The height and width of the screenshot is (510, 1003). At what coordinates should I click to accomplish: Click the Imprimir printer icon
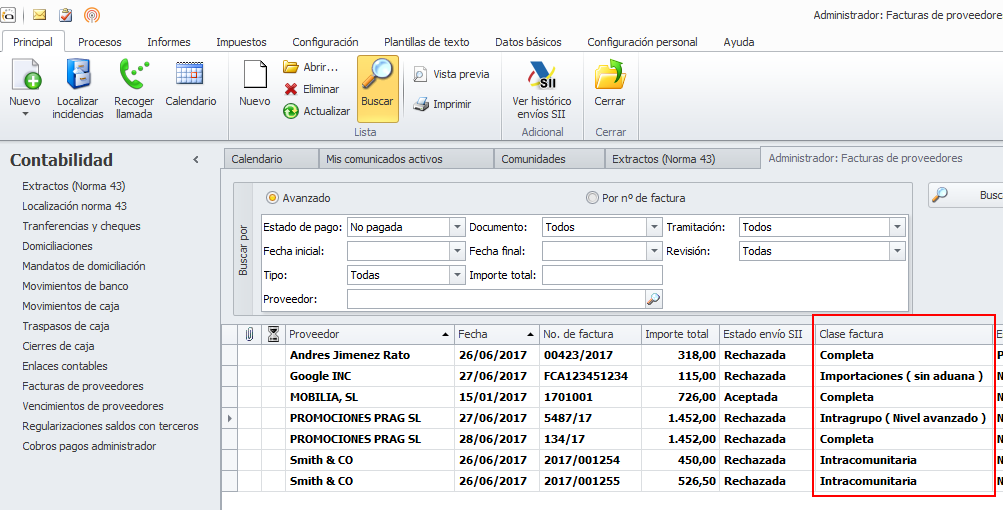tap(422, 104)
